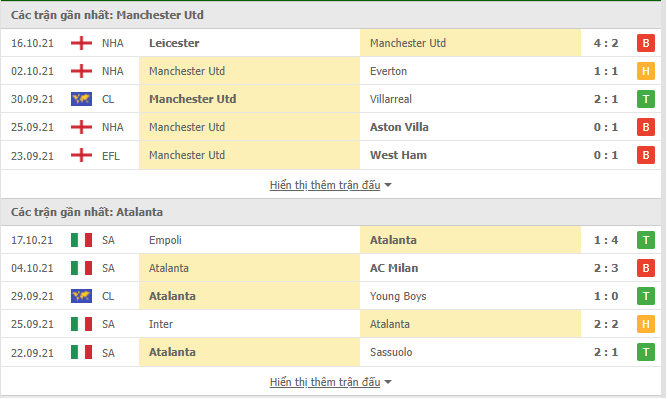Open 'Hiển thị thêm trận đấu' under Manchester Utd
668x399 pixels.
325,185
